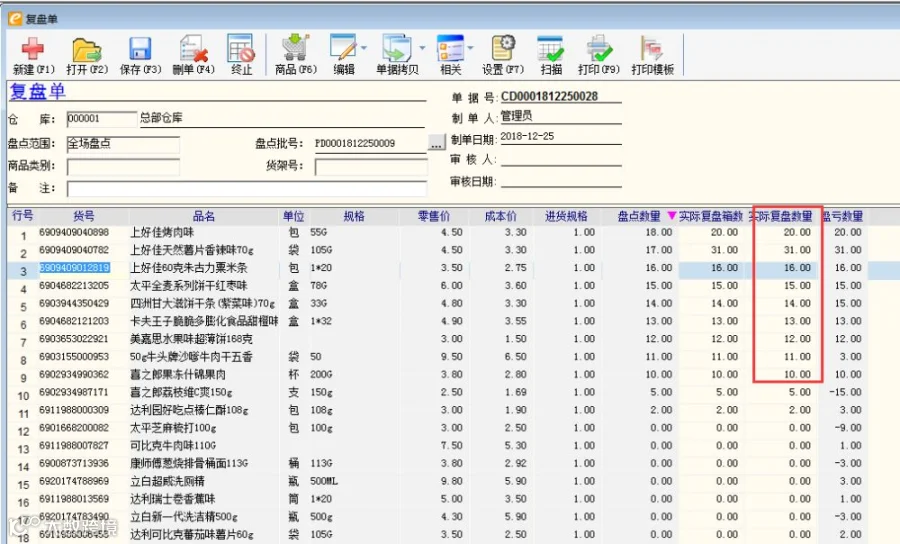Open the 打印模板 print template icon
Screen dimensions: 900x544
pyautogui.click(x=652, y=48)
